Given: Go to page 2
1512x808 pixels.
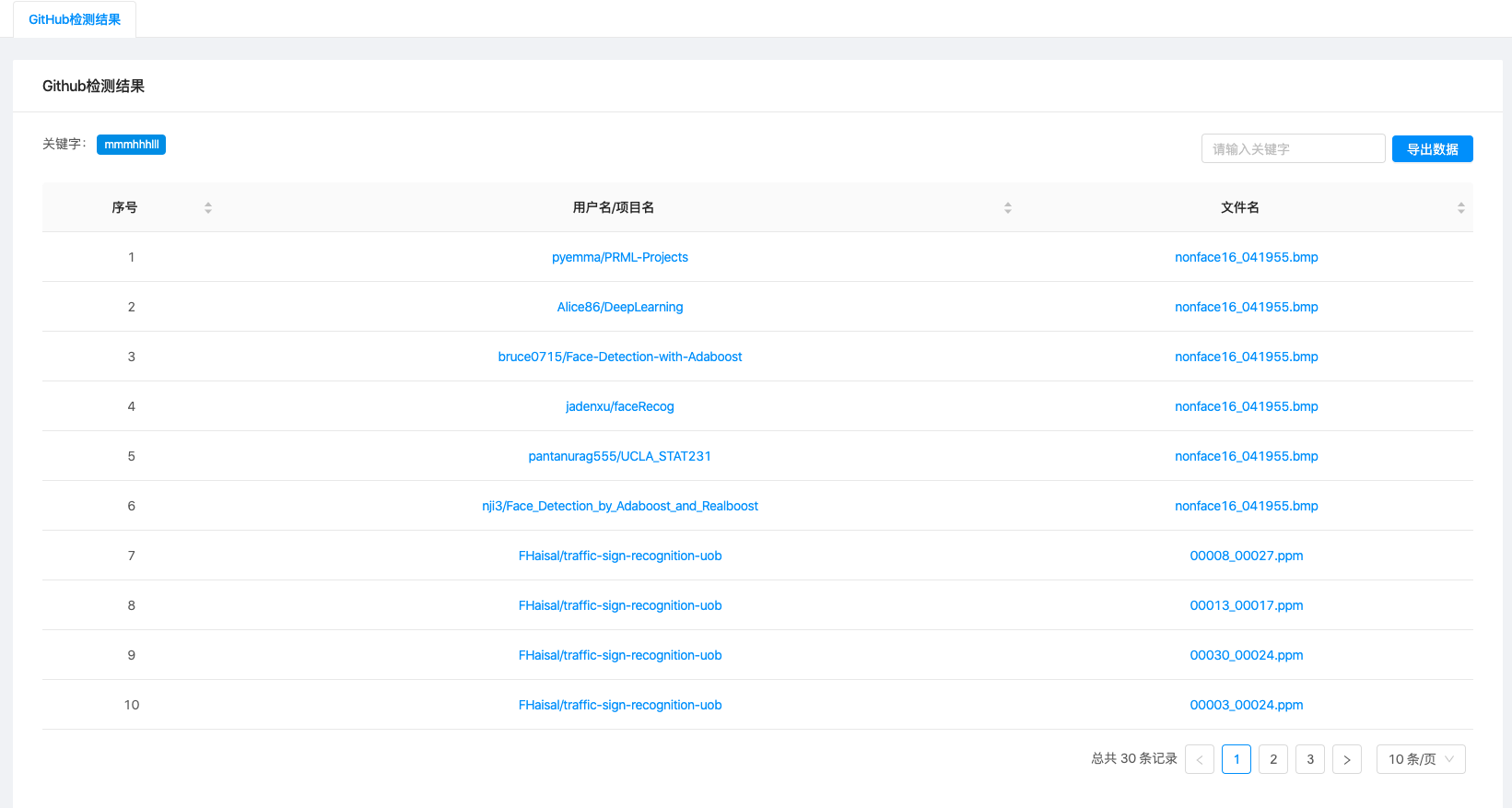Looking at the screenshot, I should click(1273, 759).
